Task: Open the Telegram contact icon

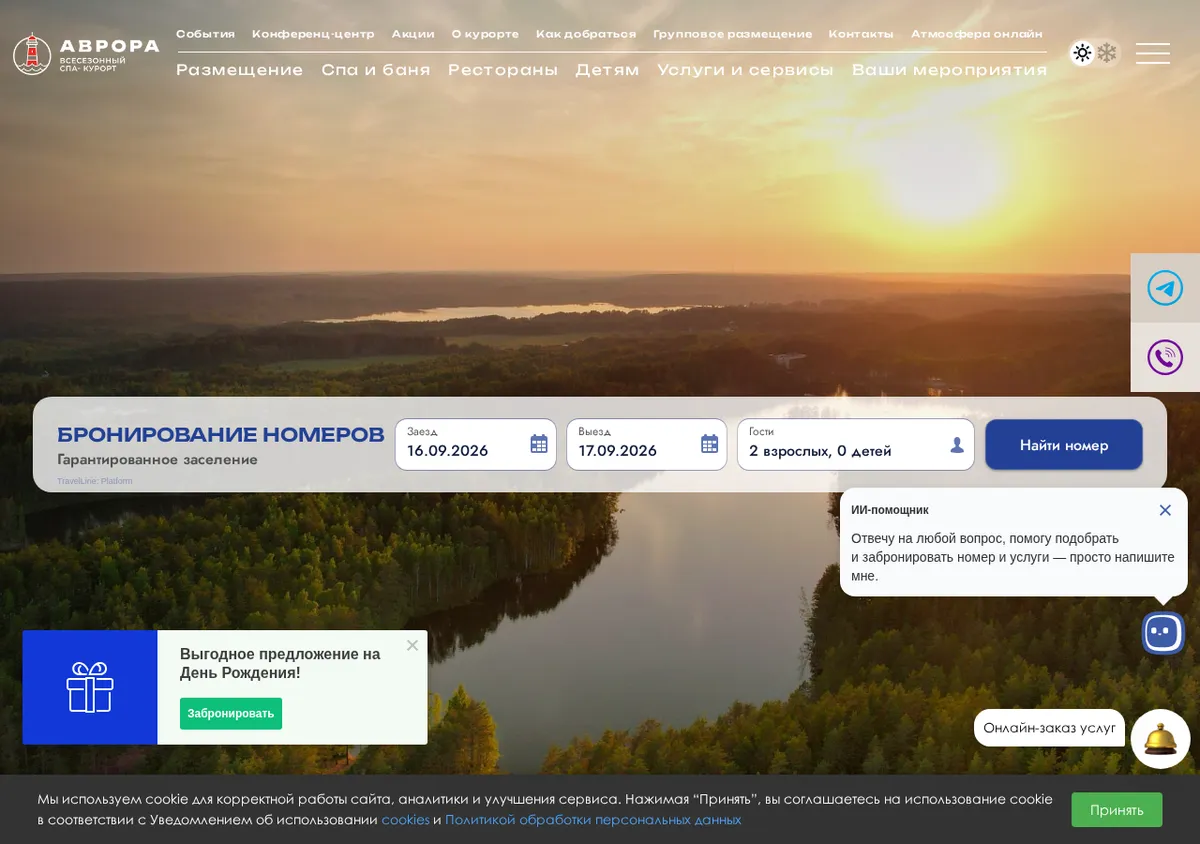Action: 1165,288
